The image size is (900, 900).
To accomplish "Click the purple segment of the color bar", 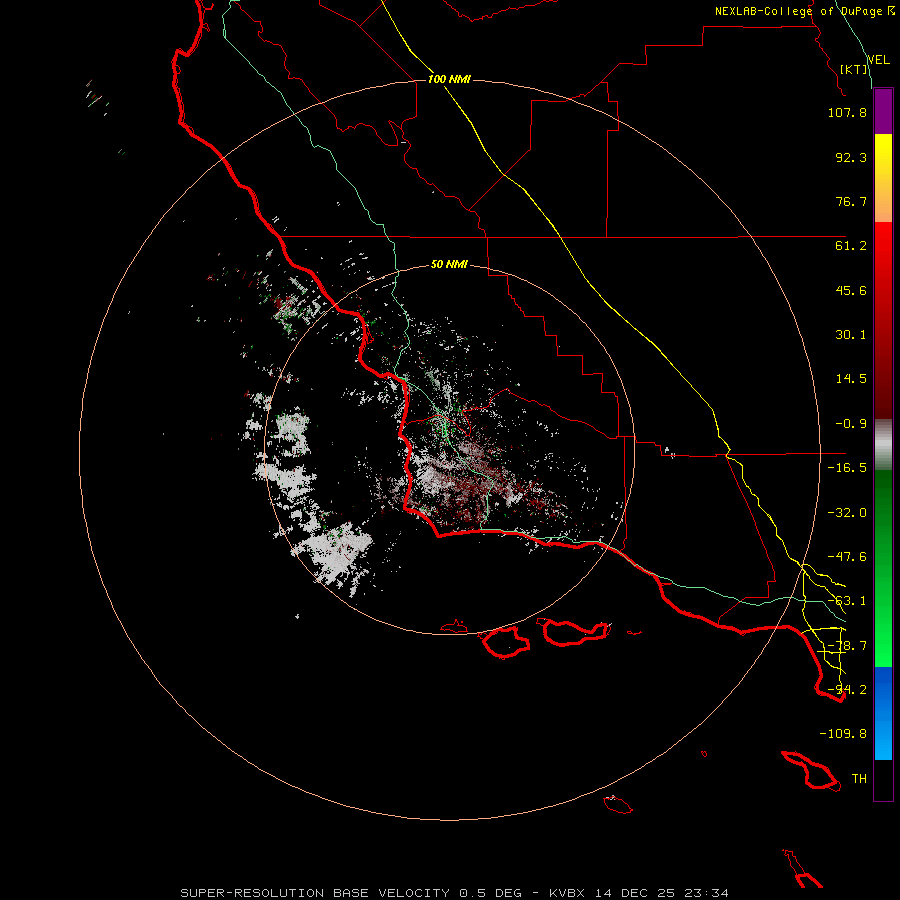I will pyautogui.click(x=883, y=111).
